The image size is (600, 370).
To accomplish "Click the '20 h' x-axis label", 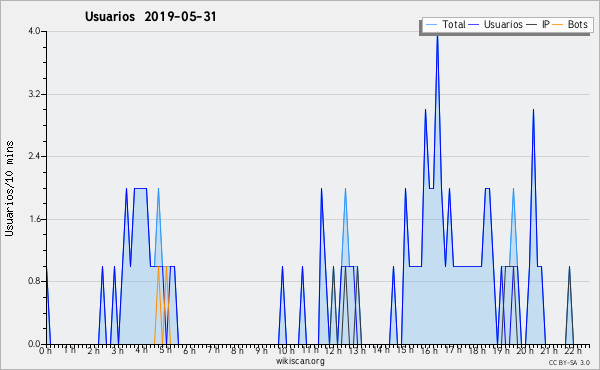I will (525, 350).
